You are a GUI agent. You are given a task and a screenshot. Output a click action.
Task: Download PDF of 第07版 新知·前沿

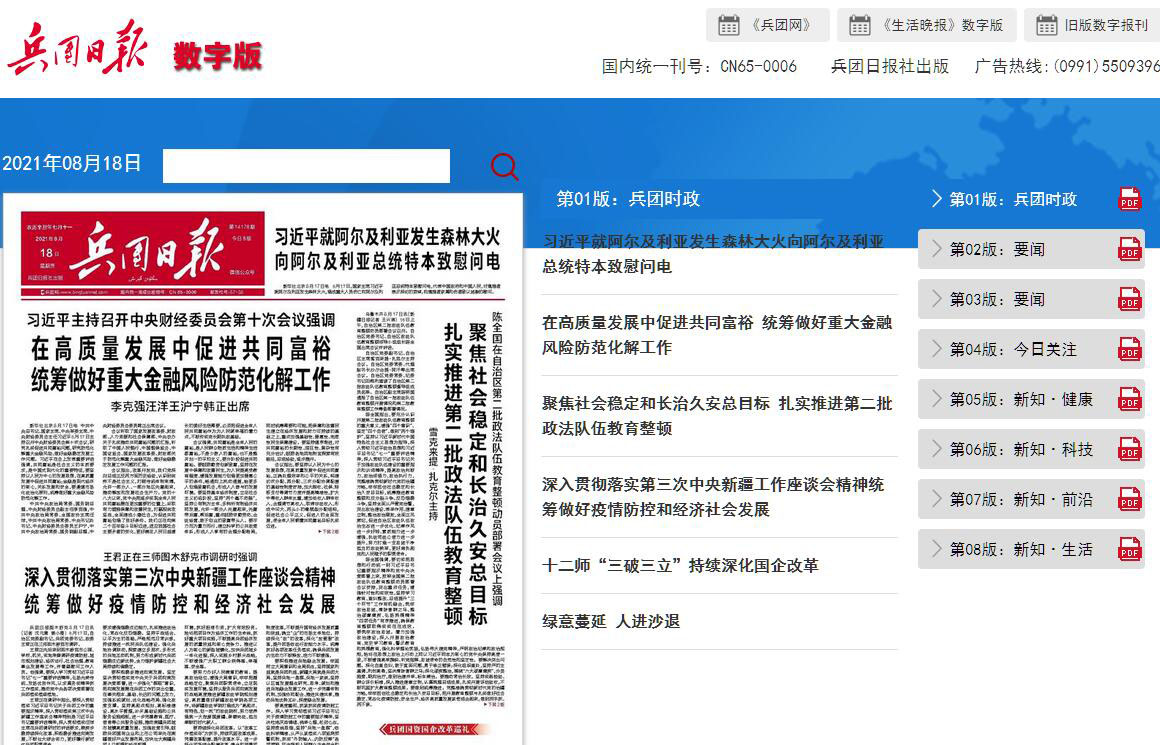(x=1129, y=499)
